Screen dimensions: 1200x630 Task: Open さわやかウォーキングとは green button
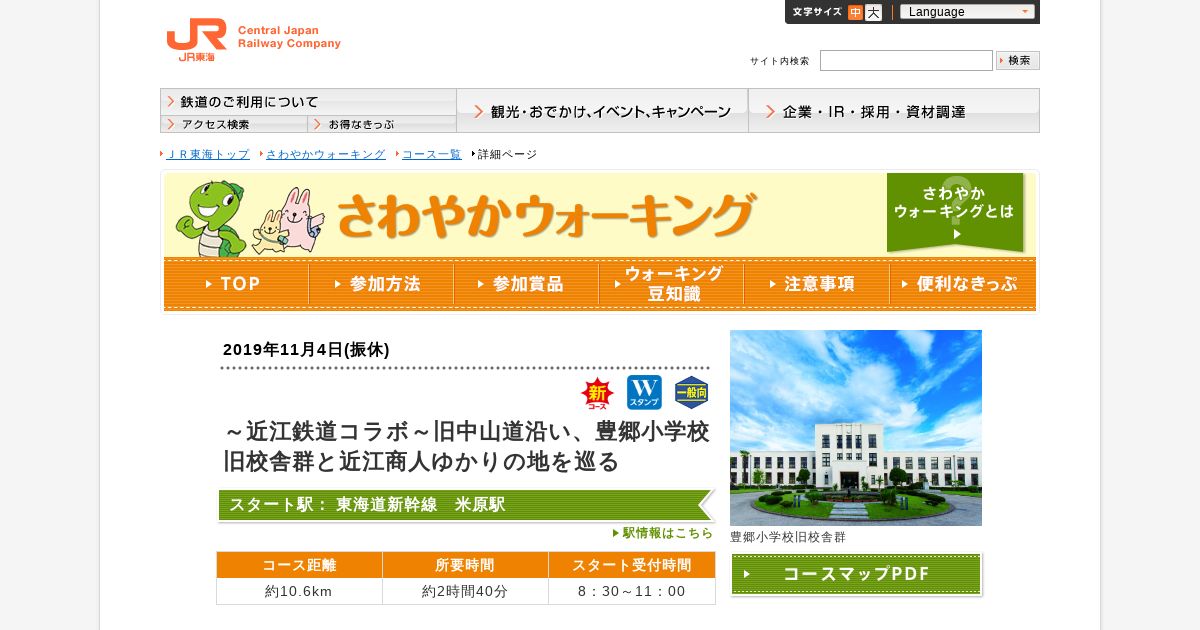click(x=955, y=212)
